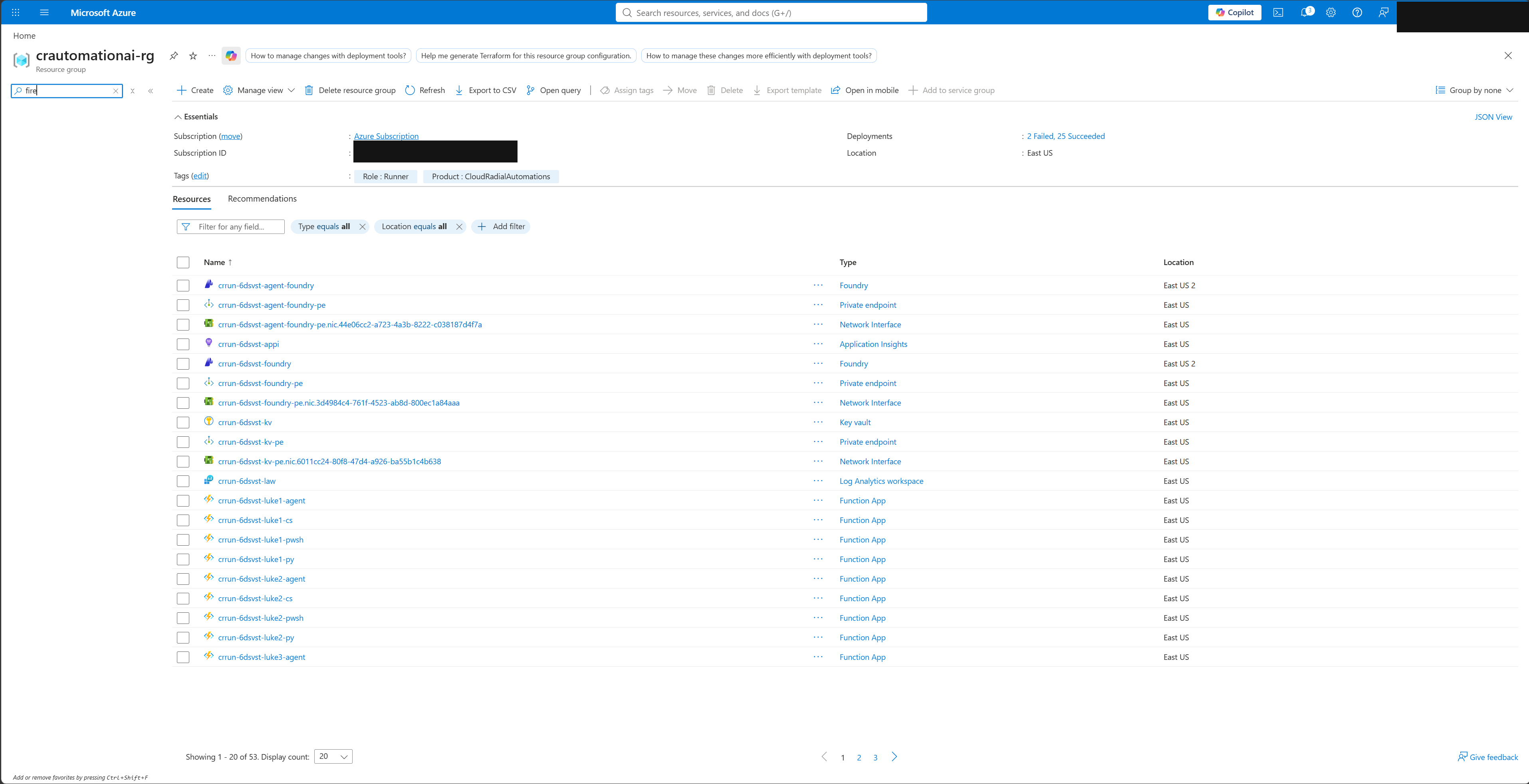Collapse the left menu with double chevron

(151, 91)
